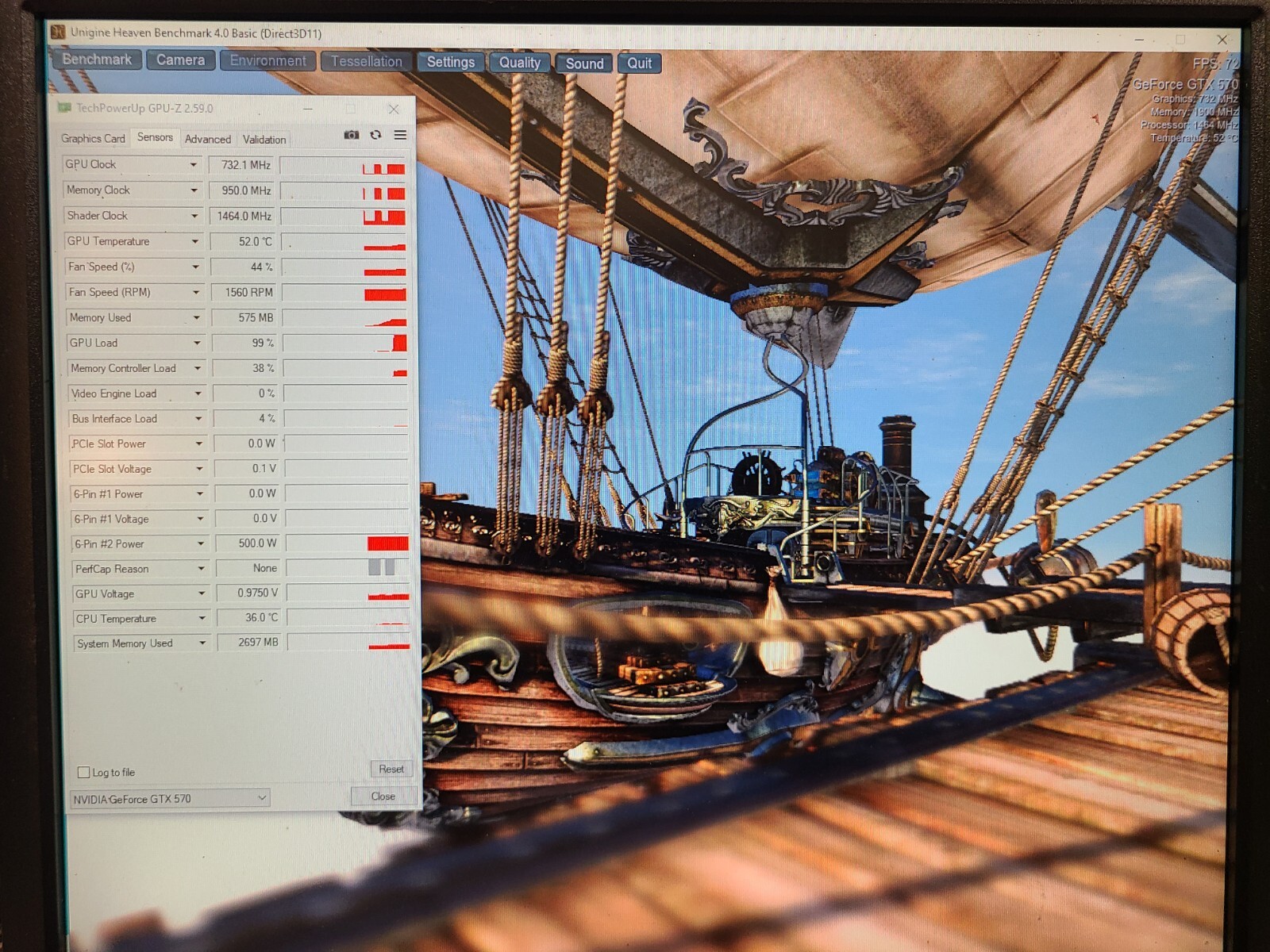Image resolution: width=1270 pixels, height=952 pixels.
Task: Minimize the GPU-Z window
Action: click(x=307, y=108)
